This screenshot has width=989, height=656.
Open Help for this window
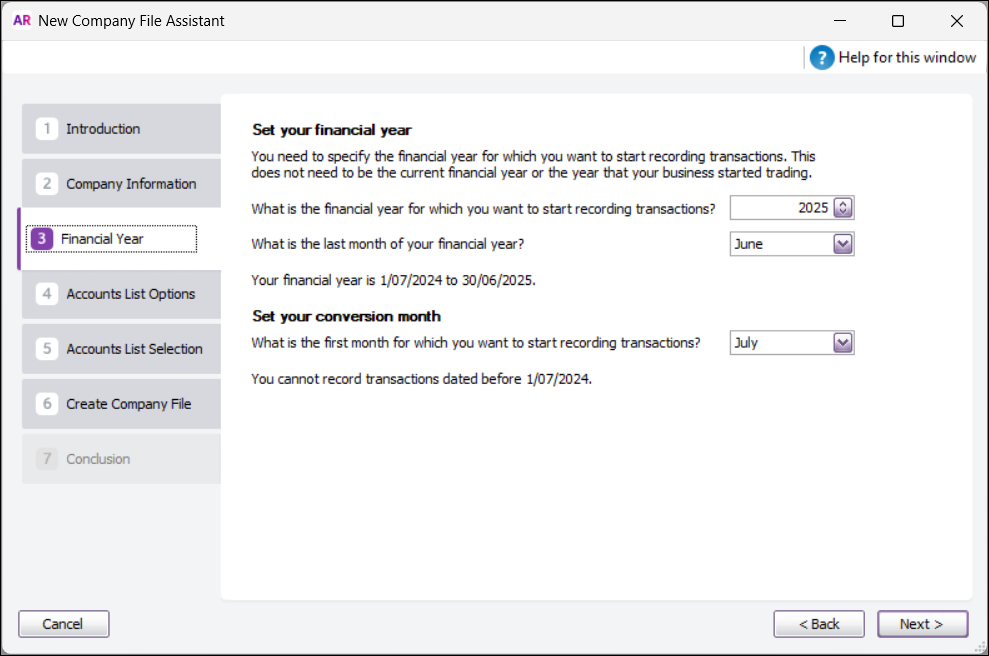click(905, 57)
